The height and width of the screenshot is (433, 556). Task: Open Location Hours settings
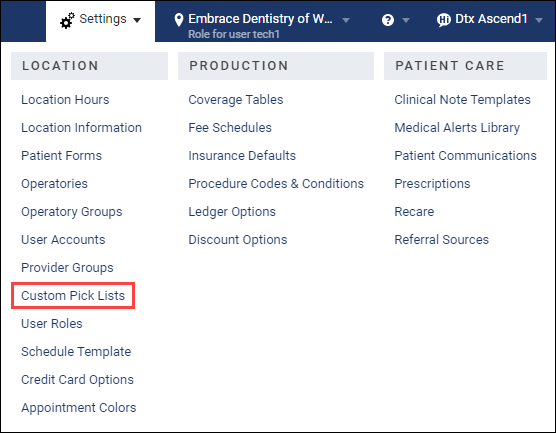click(x=65, y=100)
